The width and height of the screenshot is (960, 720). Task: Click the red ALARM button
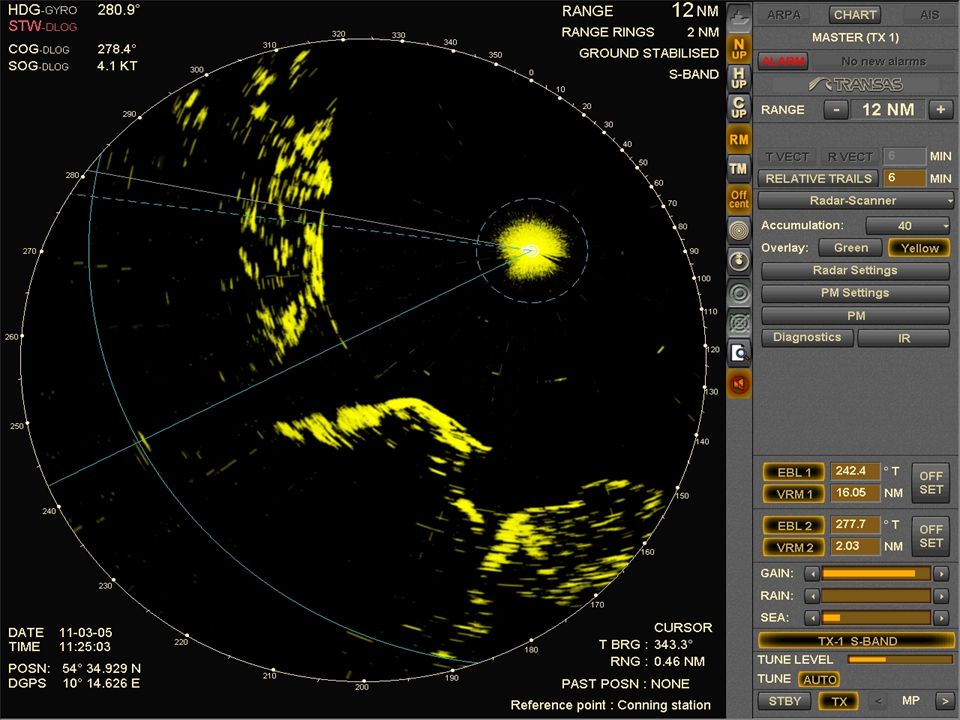(784, 61)
